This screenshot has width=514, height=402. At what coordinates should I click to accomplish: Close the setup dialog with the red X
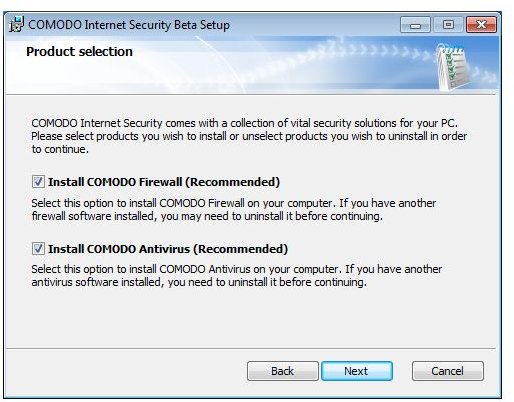(x=481, y=25)
